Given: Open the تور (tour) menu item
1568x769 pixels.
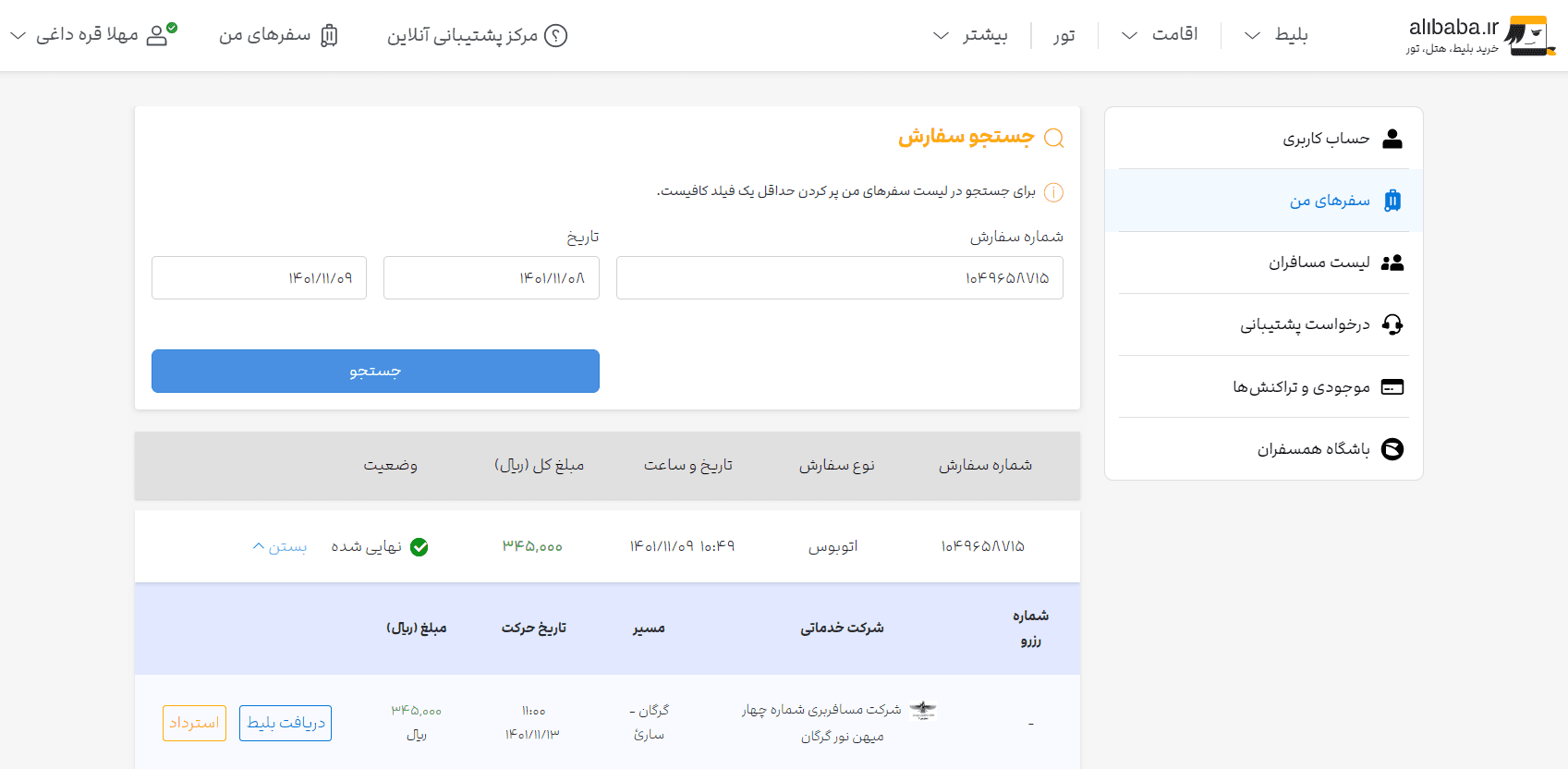Looking at the screenshot, I should 1064,35.
